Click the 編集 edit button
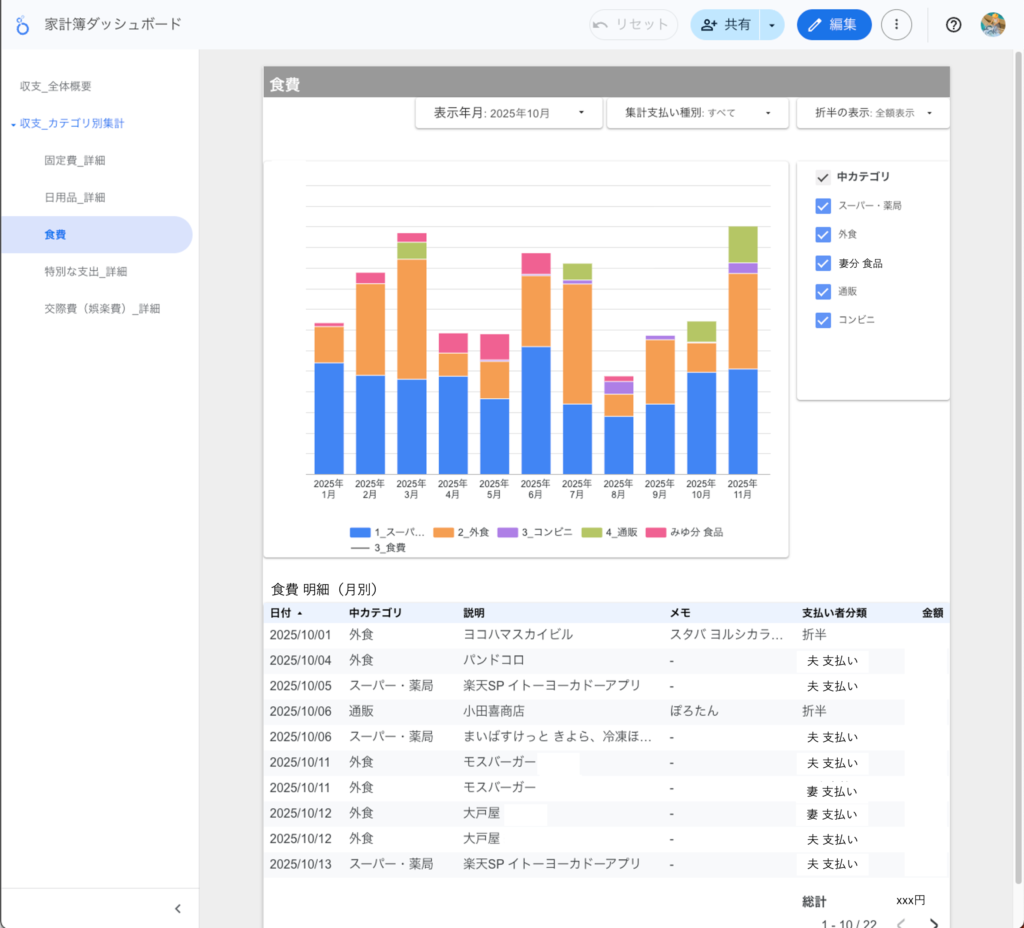This screenshot has width=1024, height=928. (833, 25)
